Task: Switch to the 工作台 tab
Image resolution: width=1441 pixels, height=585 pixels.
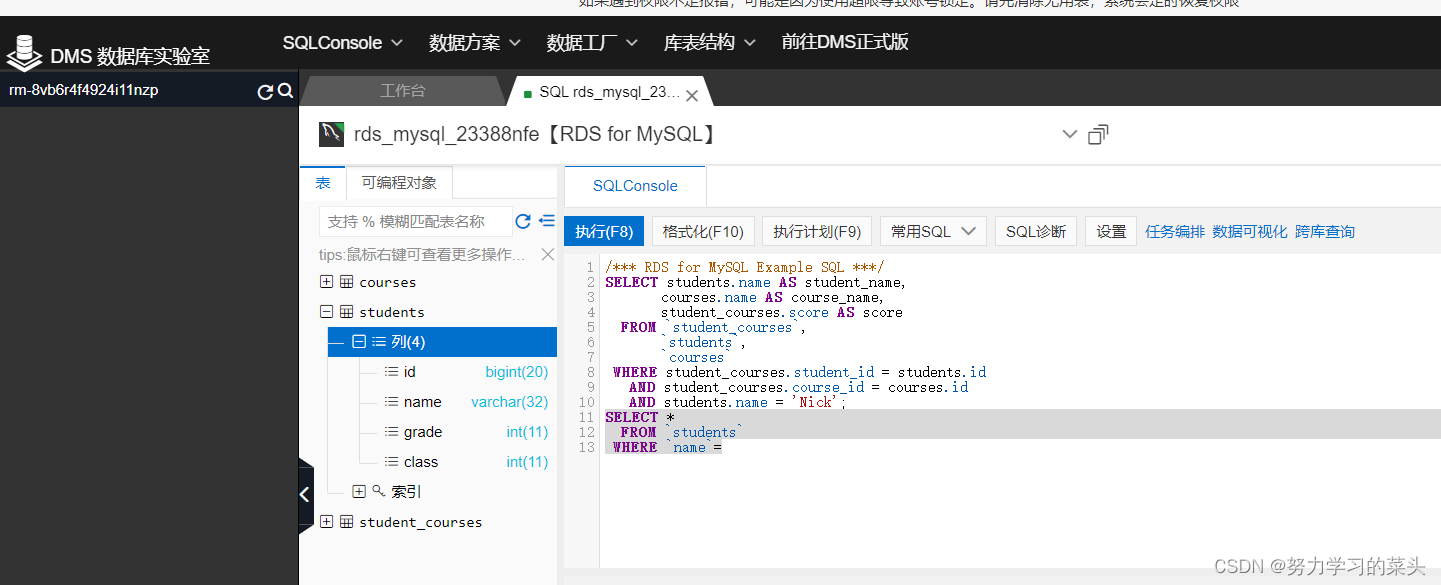Action: coord(402,91)
